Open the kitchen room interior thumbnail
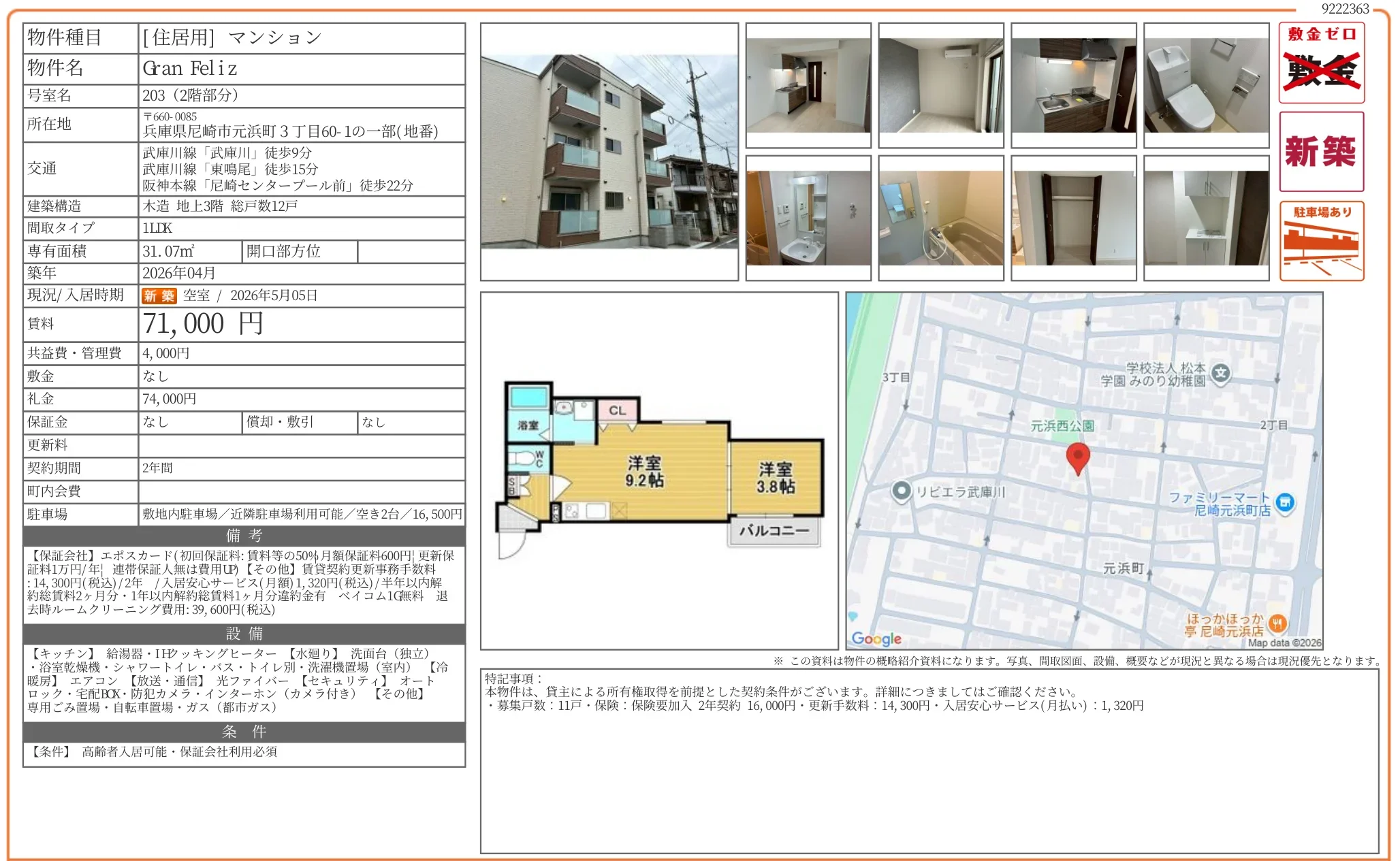 click(808, 85)
